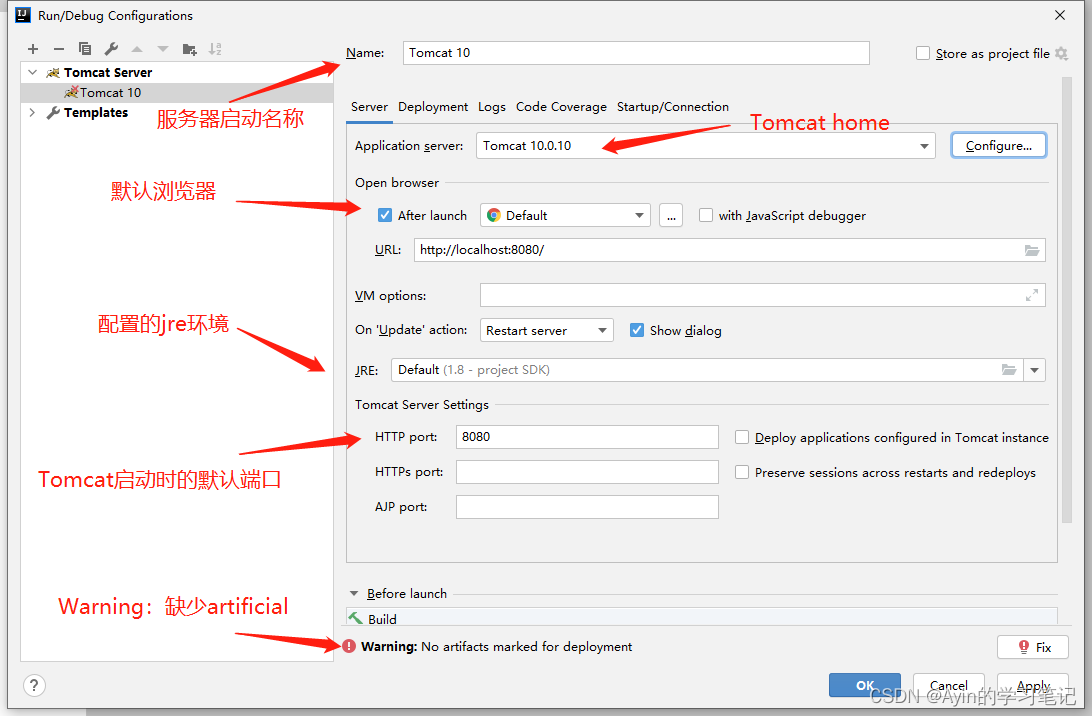This screenshot has width=1092, height=716.
Task: Uncheck After launch checkbox
Action: [x=384, y=215]
